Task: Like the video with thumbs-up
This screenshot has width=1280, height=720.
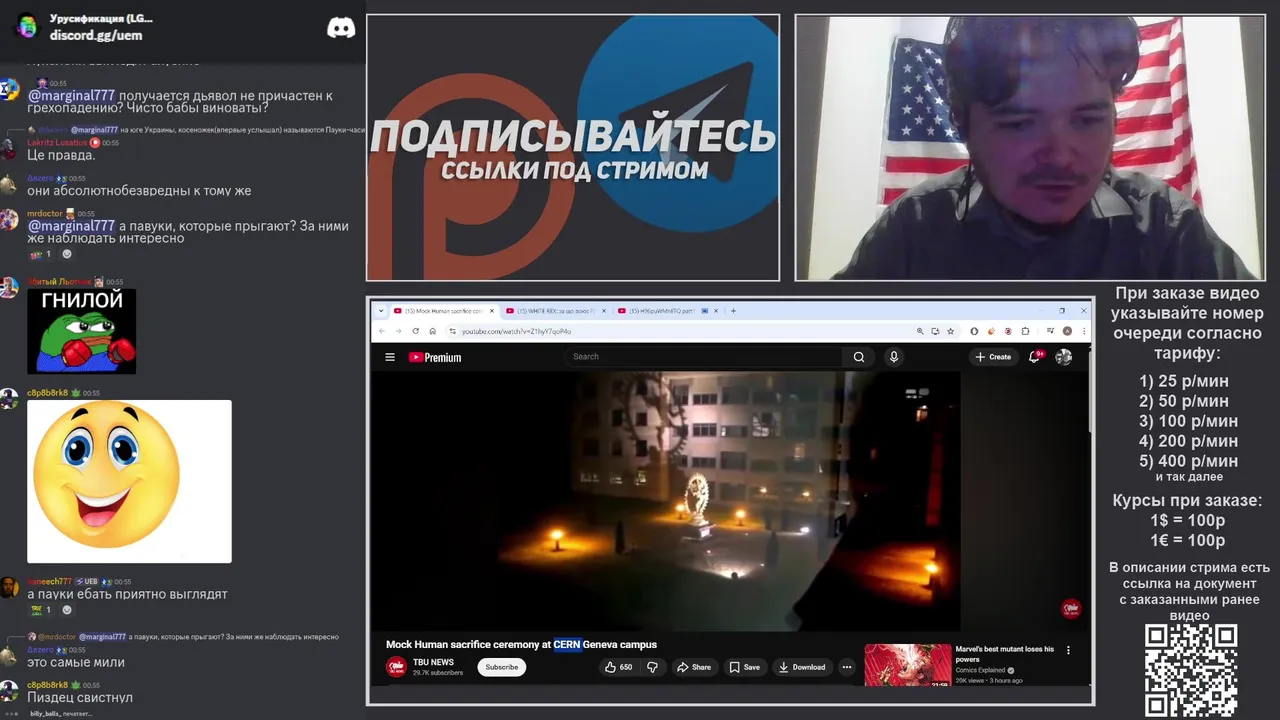Action: pos(618,667)
